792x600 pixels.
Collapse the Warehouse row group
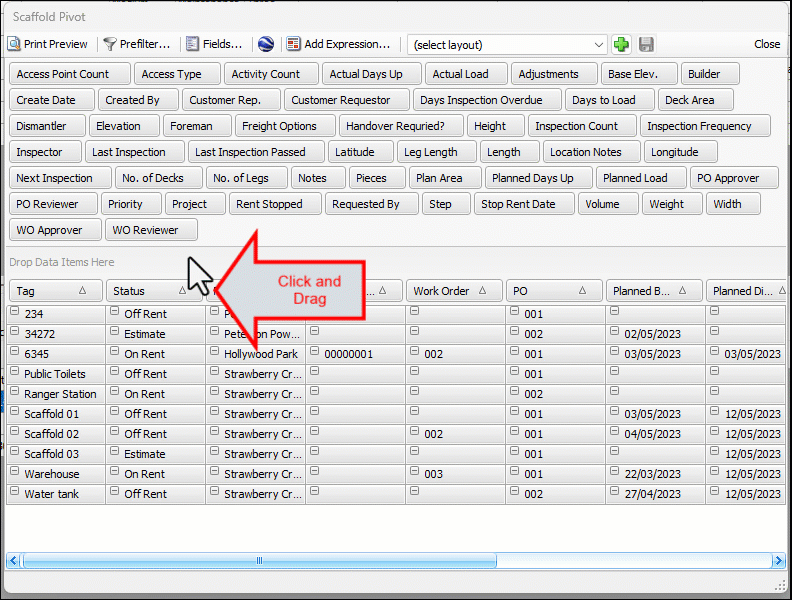(x=15, y=472)
